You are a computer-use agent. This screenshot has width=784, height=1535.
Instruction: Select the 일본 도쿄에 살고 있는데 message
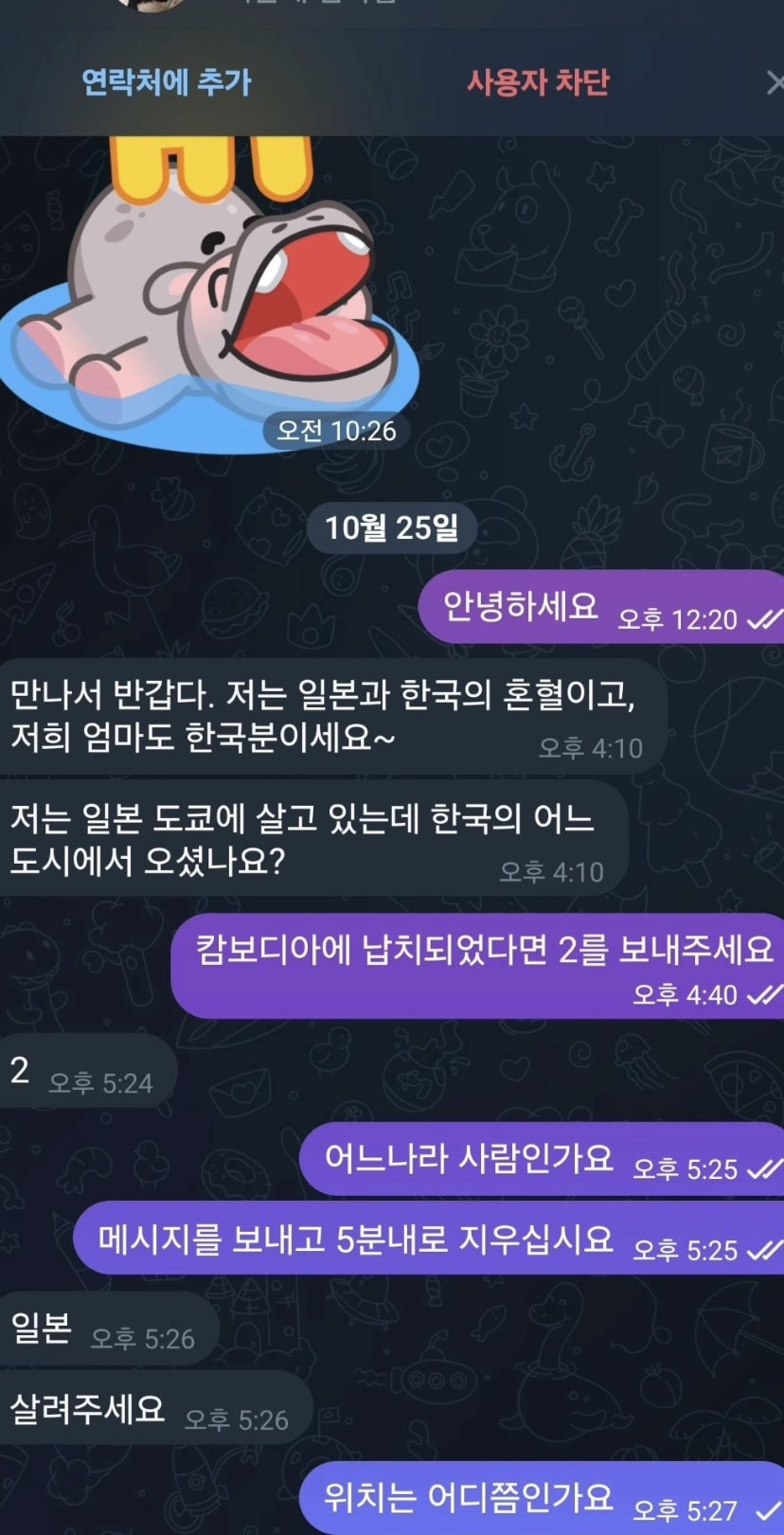pyautogui.click(x=313, y=839)
